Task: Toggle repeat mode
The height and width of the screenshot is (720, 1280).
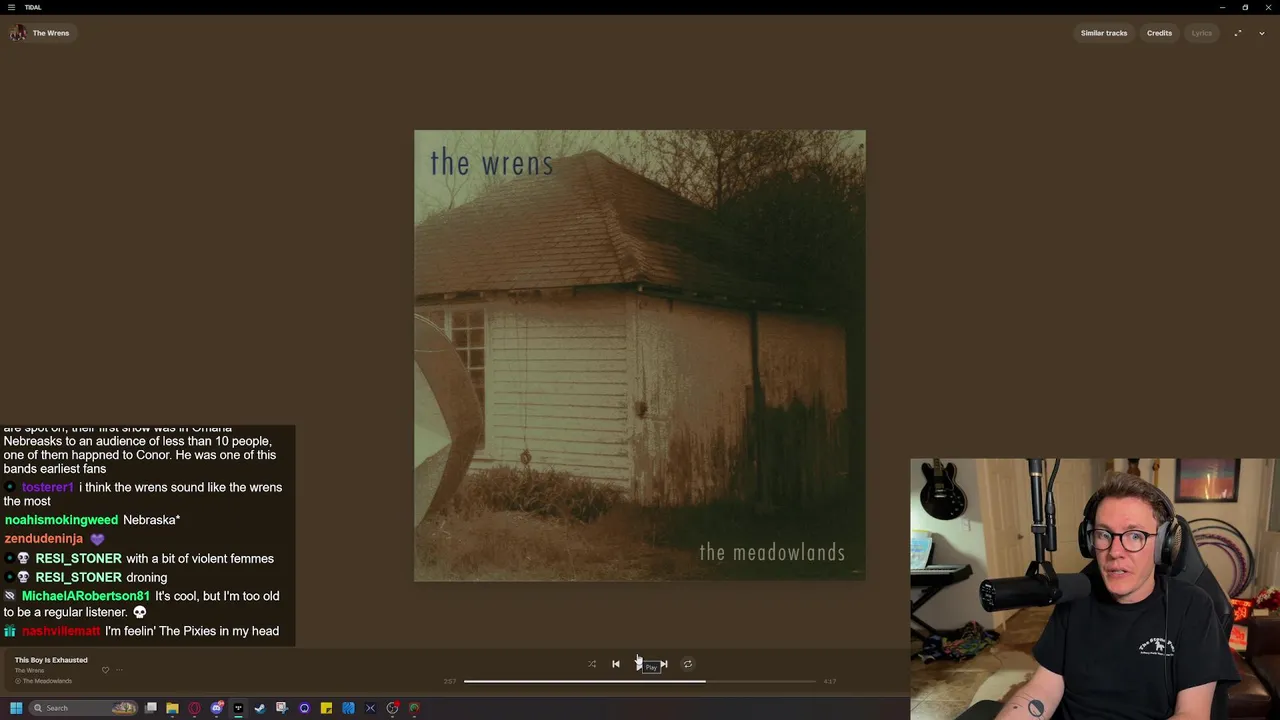Action: (687, 664)
